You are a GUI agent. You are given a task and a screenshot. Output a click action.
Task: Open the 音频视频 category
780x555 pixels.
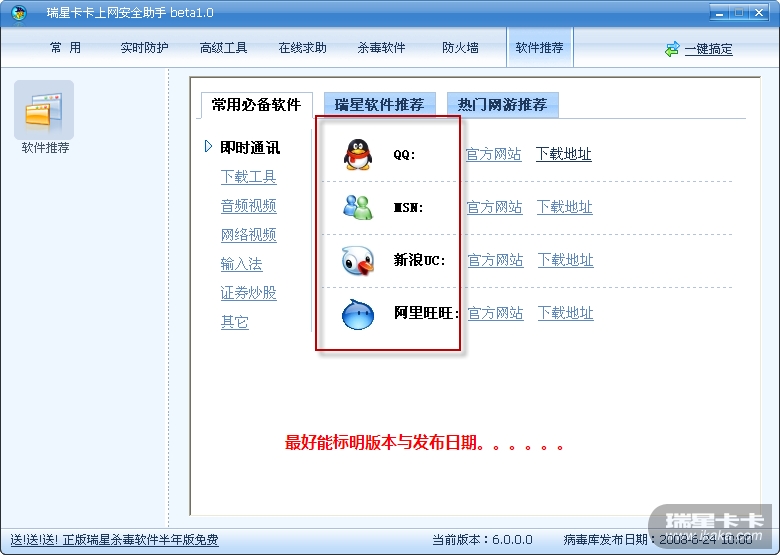click(x=248, y=206)
